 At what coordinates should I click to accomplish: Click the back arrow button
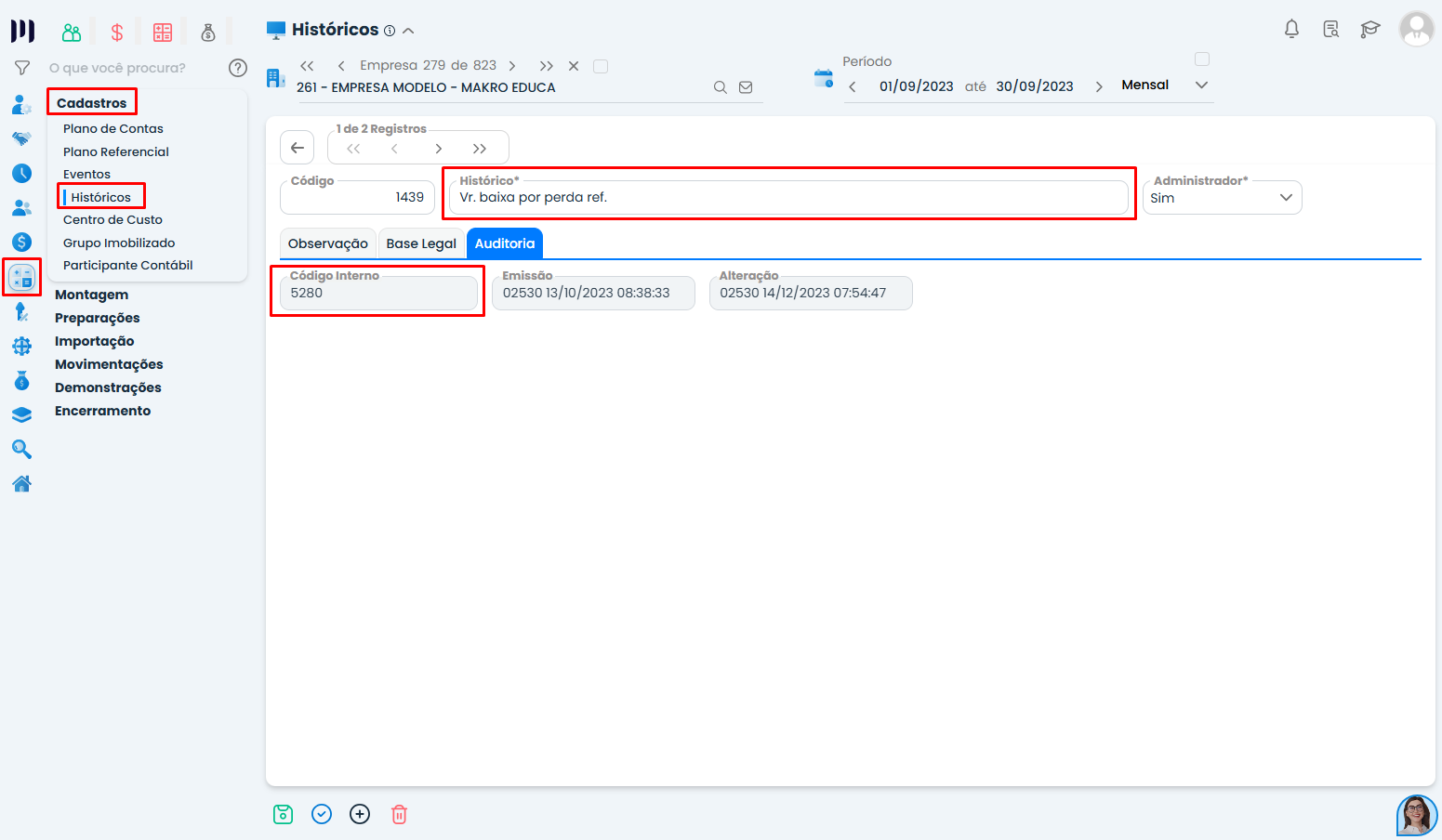coord(298,148)
